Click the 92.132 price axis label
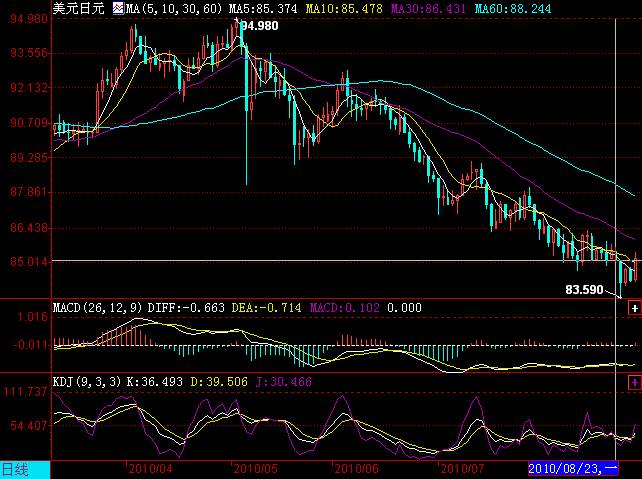Screen dimensions: 642x479 (x=29, y=88)
